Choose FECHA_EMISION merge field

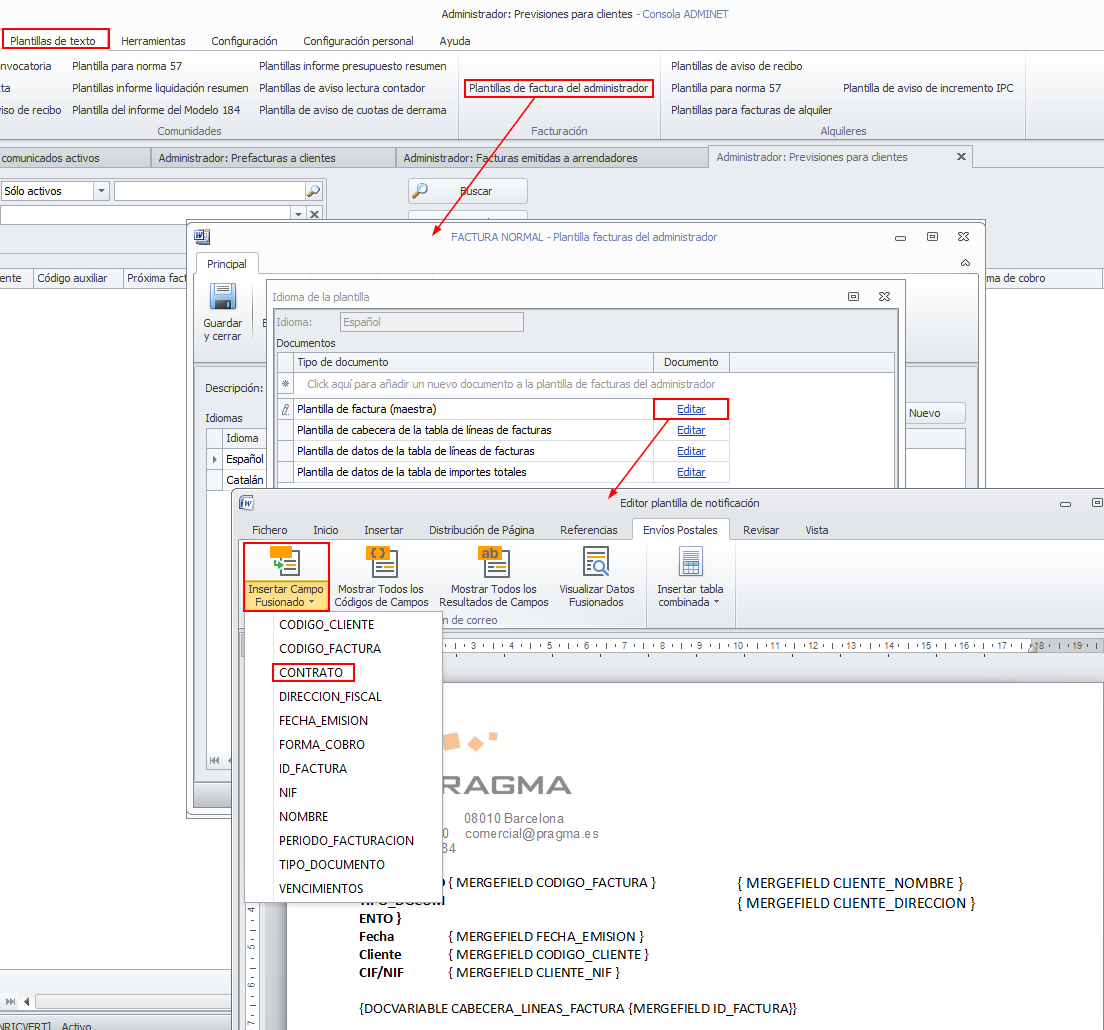point(323,720)
